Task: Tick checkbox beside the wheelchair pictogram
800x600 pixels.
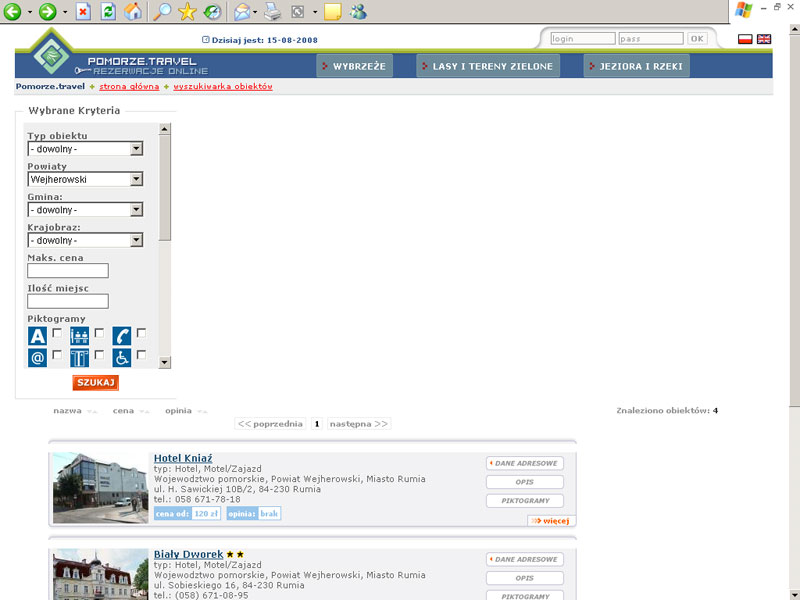Action: point(141,354)
